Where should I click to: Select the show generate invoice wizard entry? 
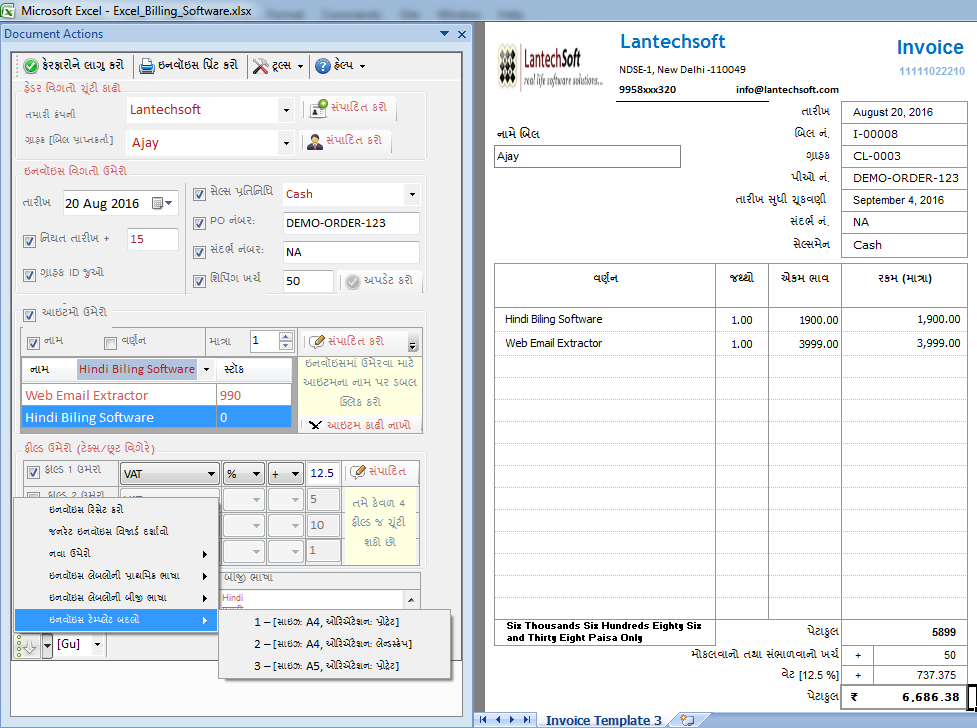point(116,531)
